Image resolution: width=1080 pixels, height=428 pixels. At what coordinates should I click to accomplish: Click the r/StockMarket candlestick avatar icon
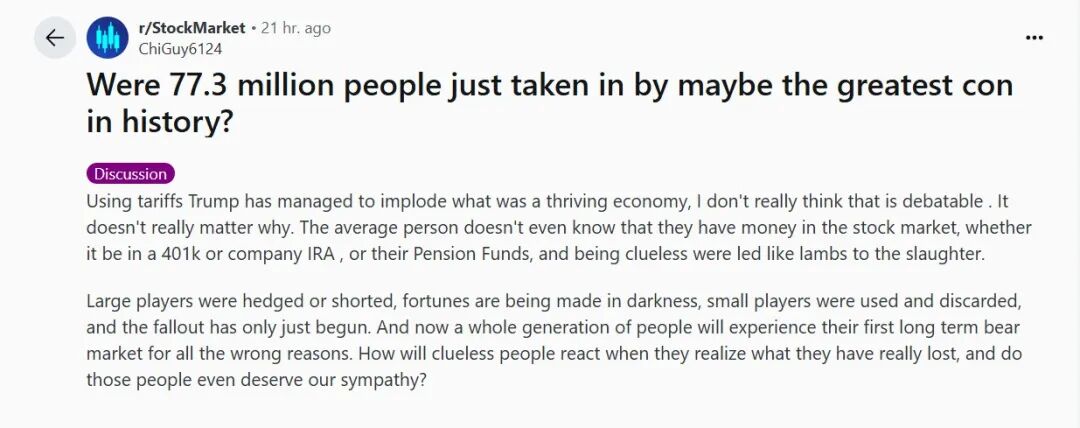107,38
